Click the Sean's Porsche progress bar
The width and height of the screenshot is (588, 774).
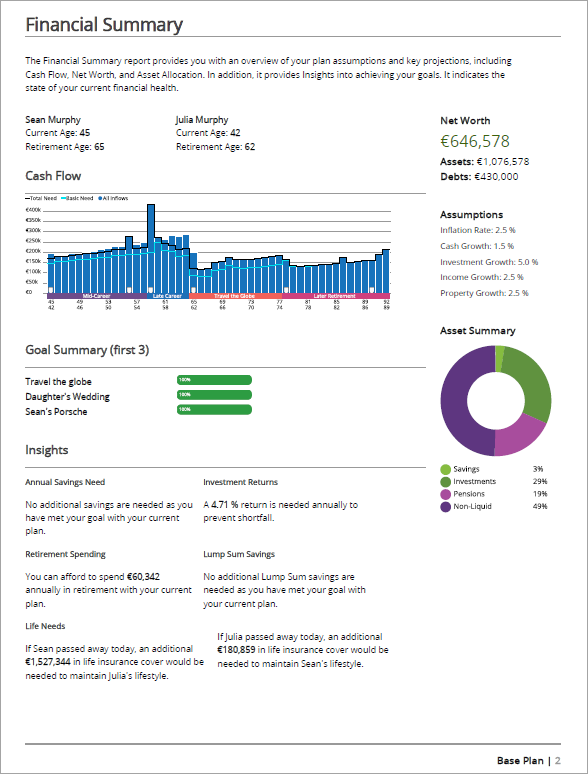(x=214, y=409)
